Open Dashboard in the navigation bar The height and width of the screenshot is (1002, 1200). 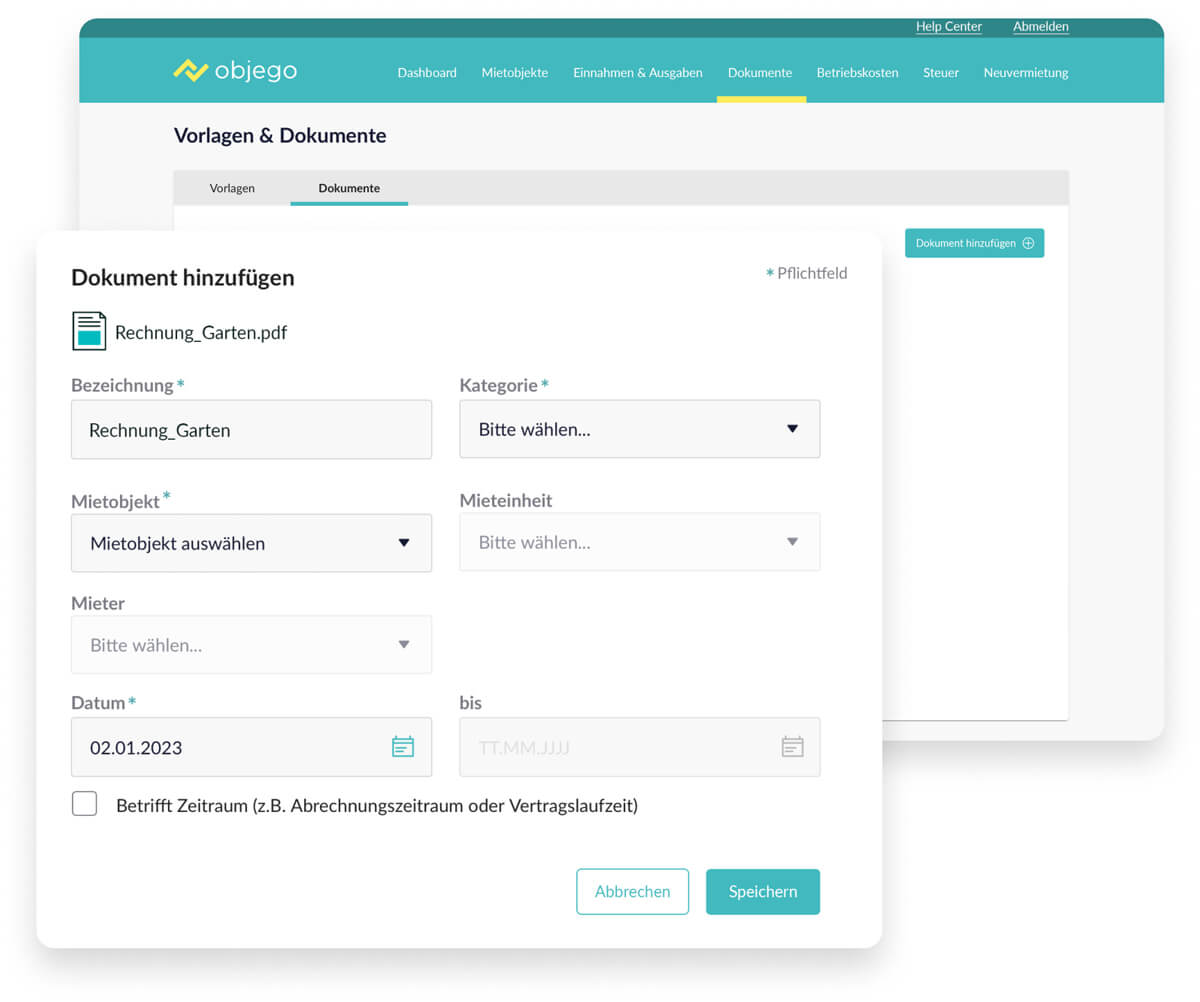pos(427,72)
